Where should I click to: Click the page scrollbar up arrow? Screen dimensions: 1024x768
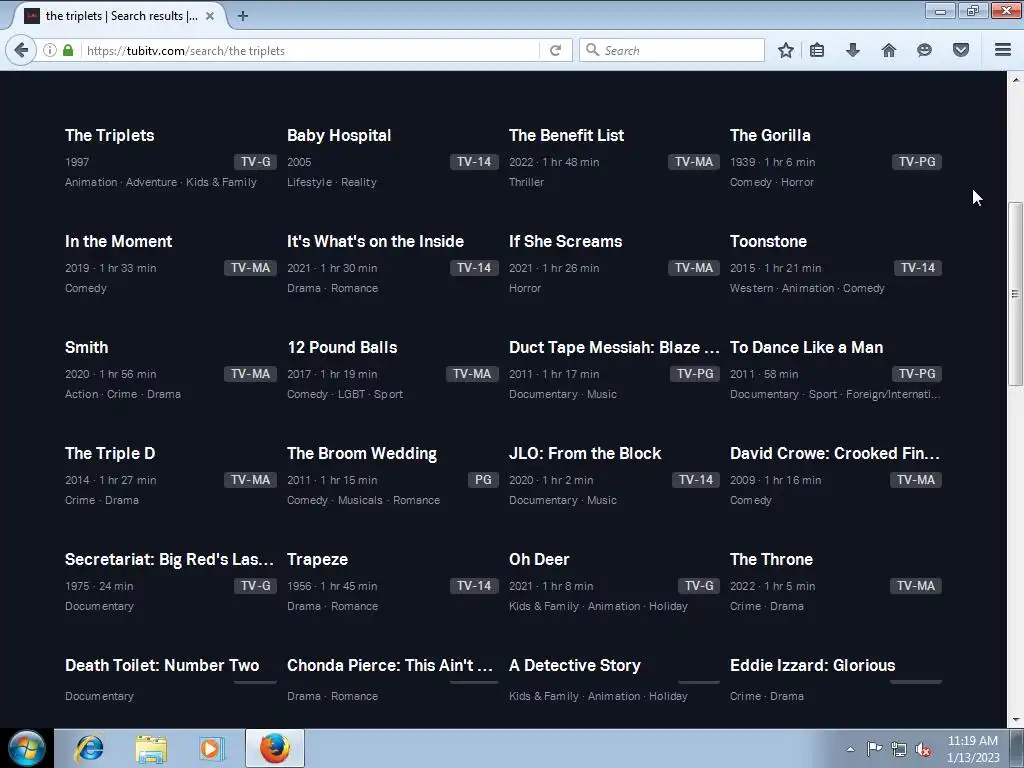tap(1016, 80)
